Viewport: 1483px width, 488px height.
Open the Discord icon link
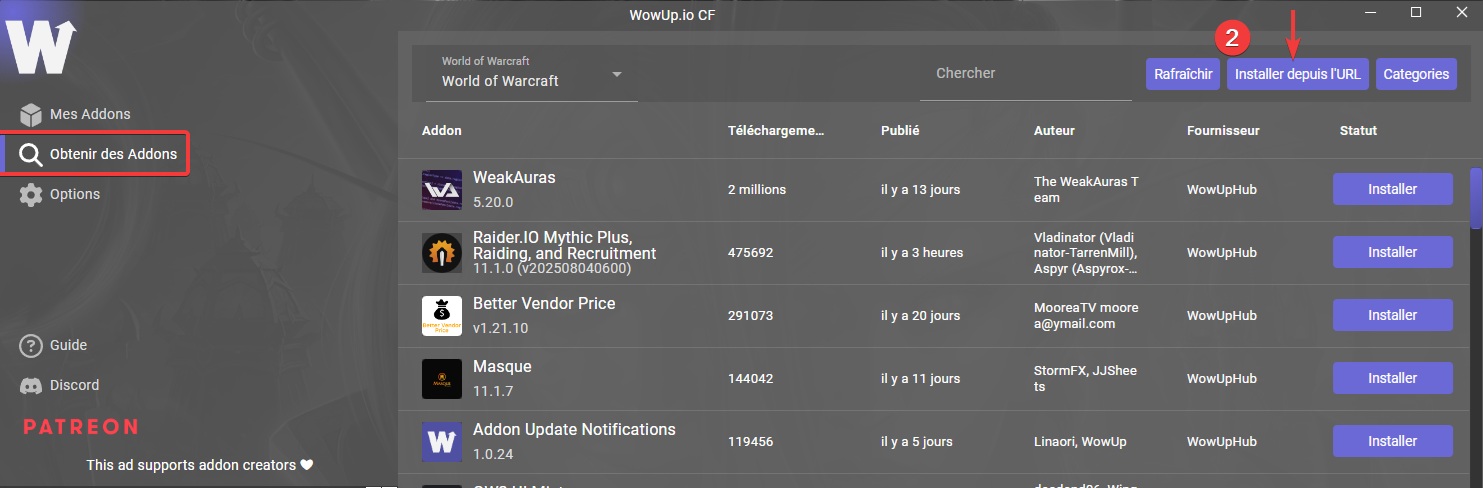click(31, 385)
